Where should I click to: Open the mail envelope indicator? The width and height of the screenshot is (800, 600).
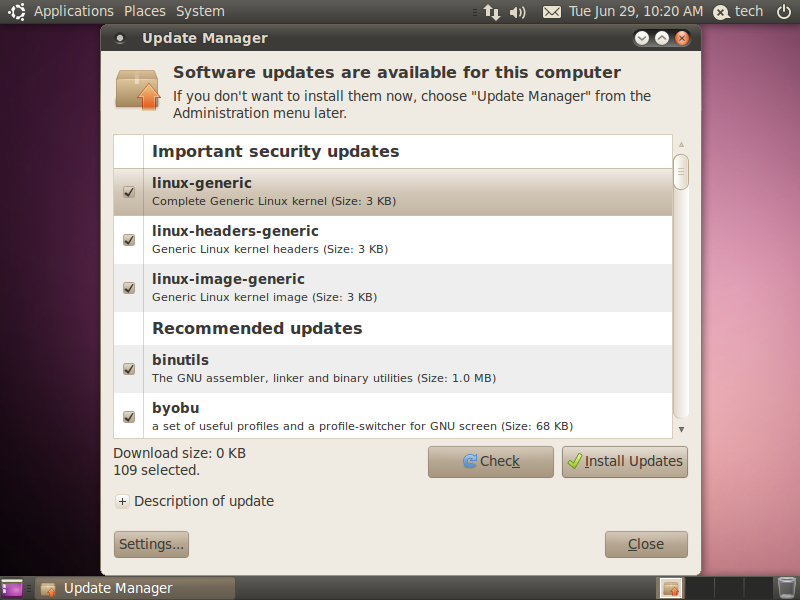point(552,12)
